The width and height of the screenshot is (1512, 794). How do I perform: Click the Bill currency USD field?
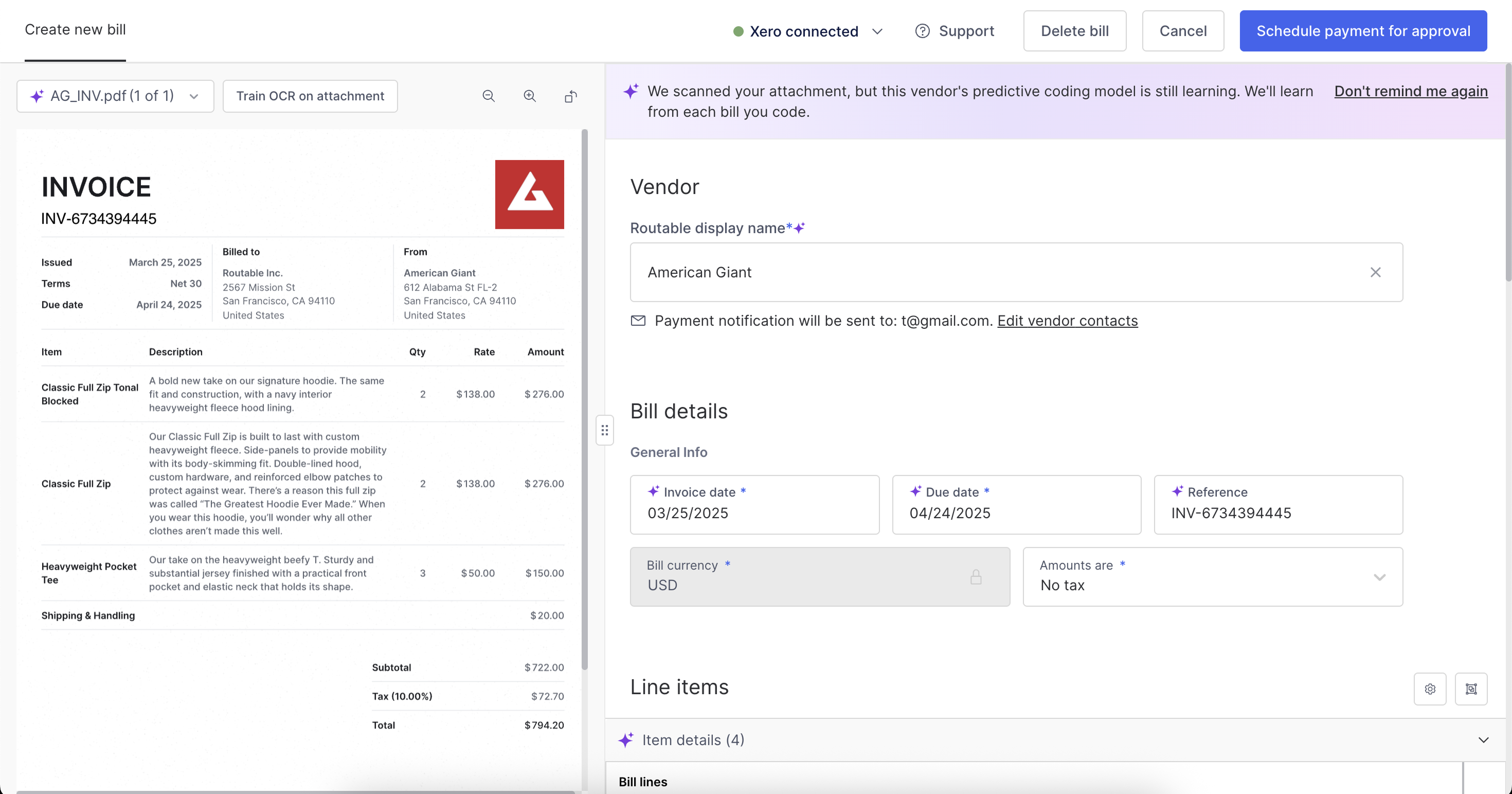[820, 576]
